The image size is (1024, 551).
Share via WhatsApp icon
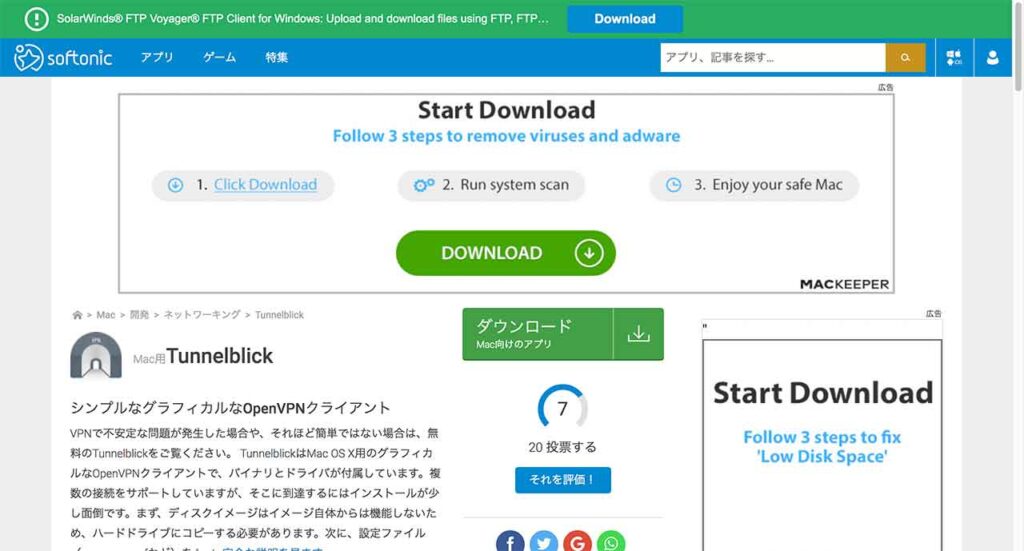click(611, 541)
